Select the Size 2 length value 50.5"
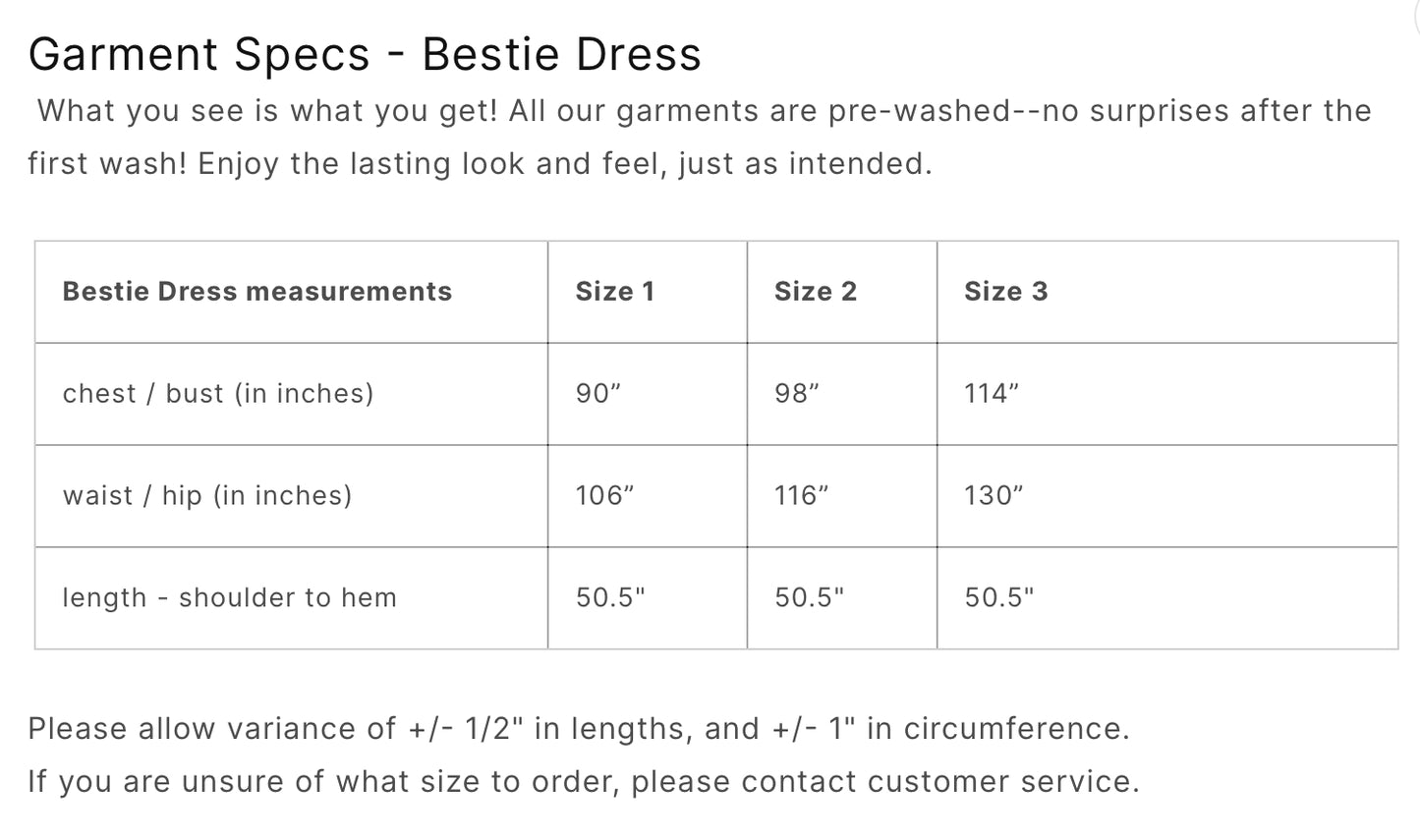 (x=809, y=598)
